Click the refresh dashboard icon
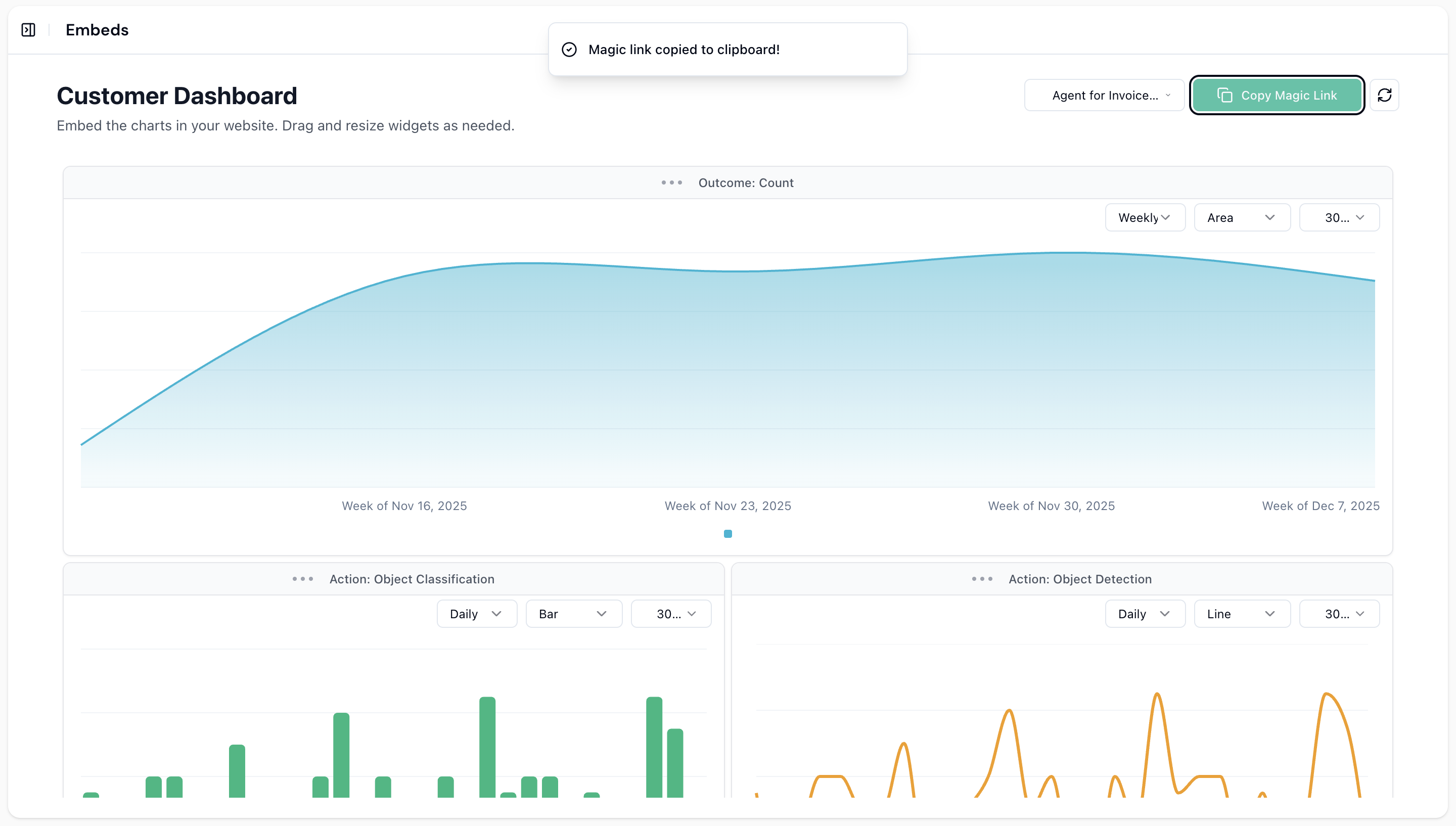Viewport: 1456px width, 826px height. (x=1384, y=96)
